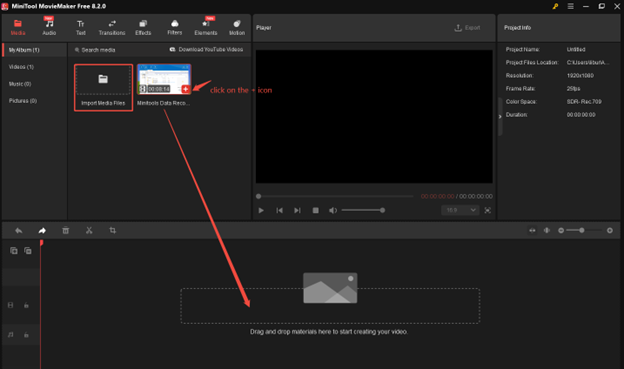The image size is (624, 369).
Task: Toggle the video track lock
Action: (x=26, y=305)
